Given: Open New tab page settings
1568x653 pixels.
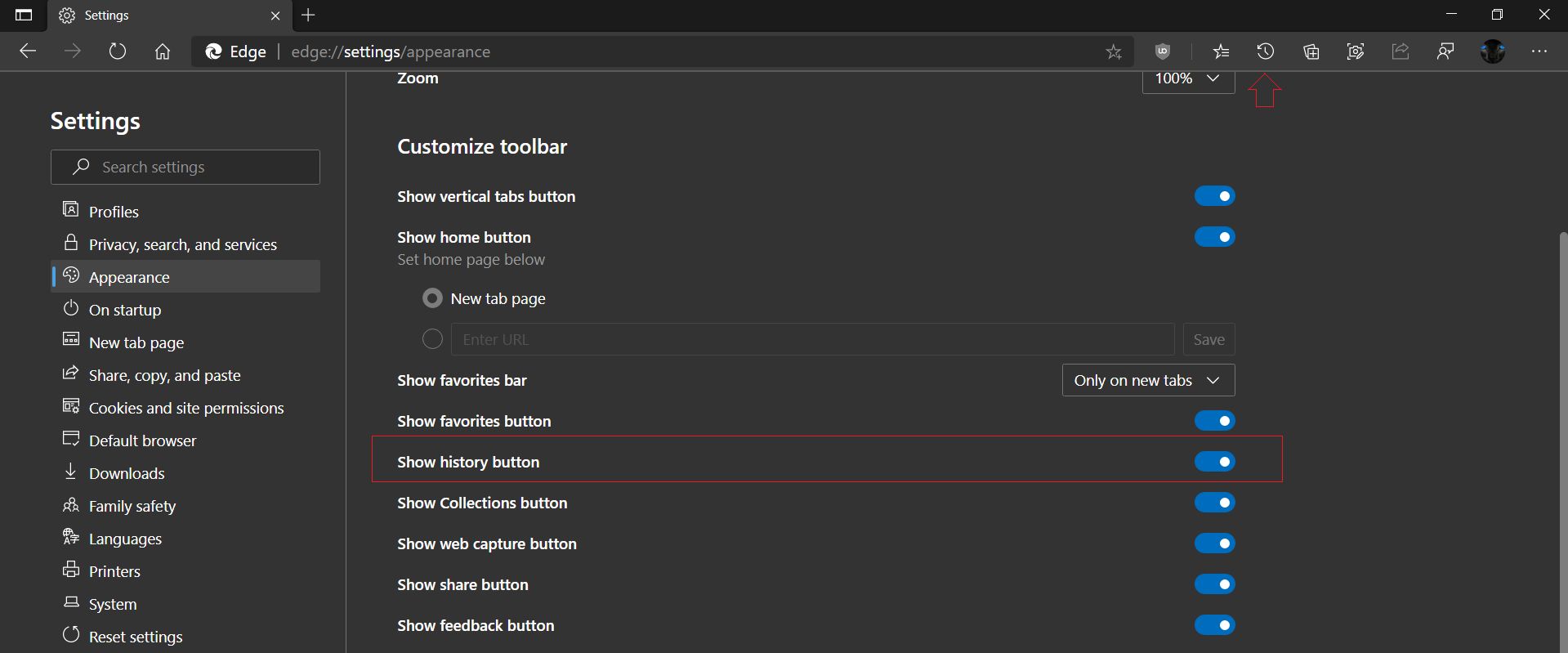Looking at the screenshot, I should coord(185,342).
